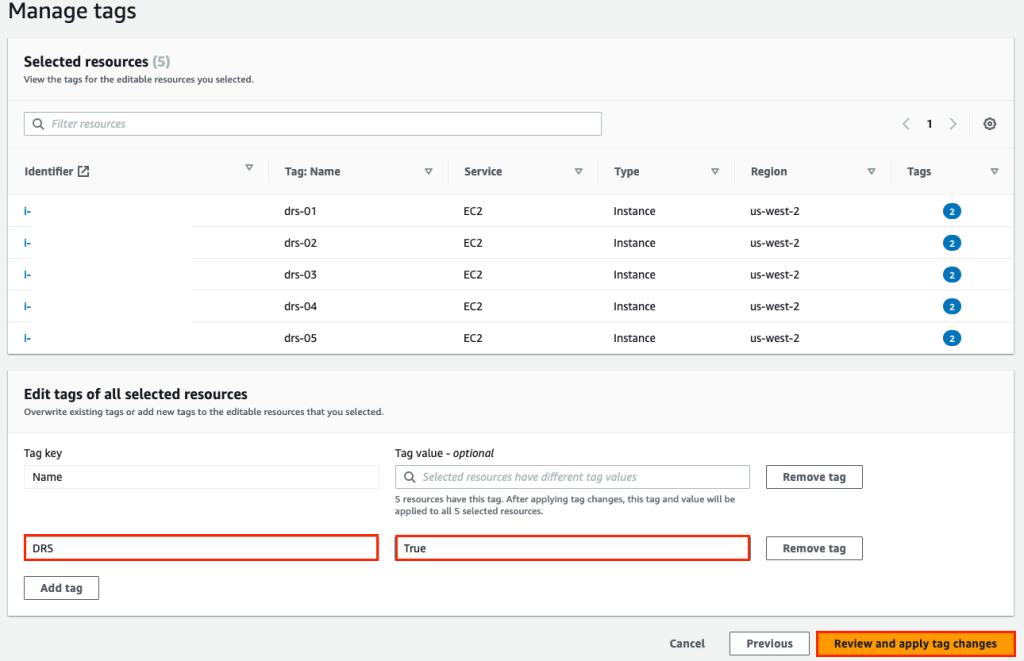Remove the DRS tag row
The height and width of the screenshot is (661, 1024).
(814, 548)
